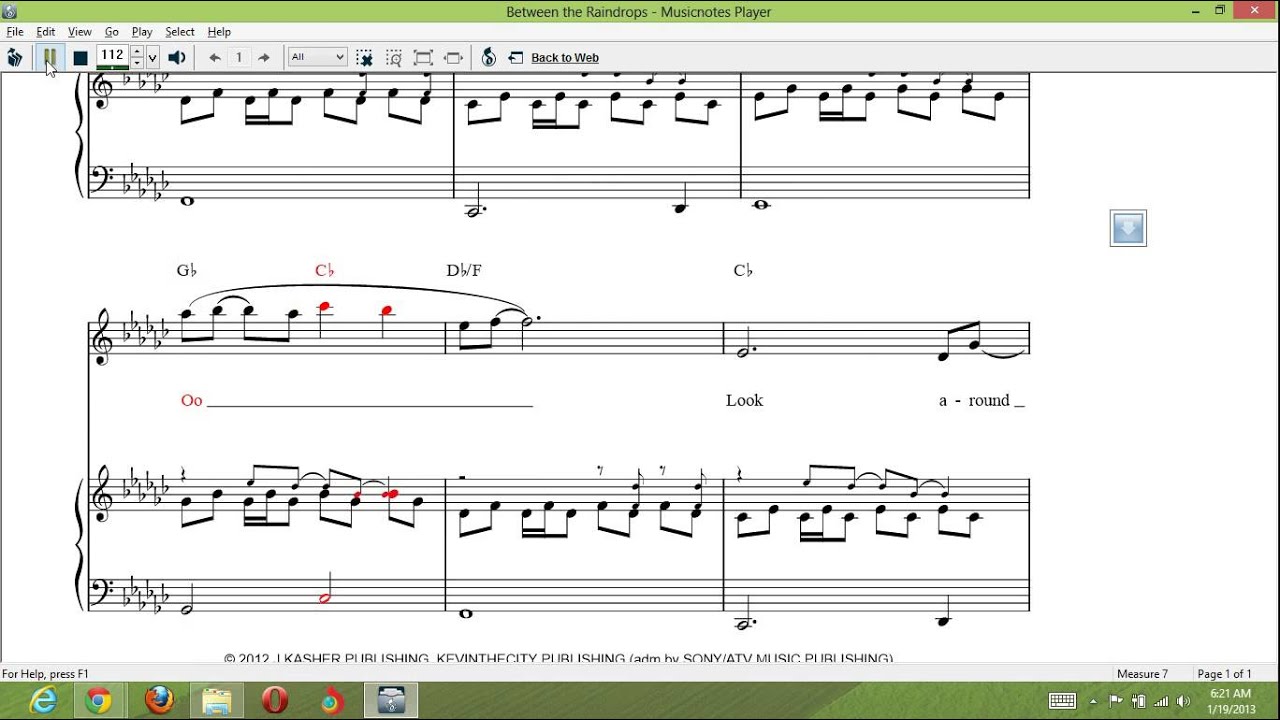
Task: Go to previous page with left arrow
Action: point(214,58)
